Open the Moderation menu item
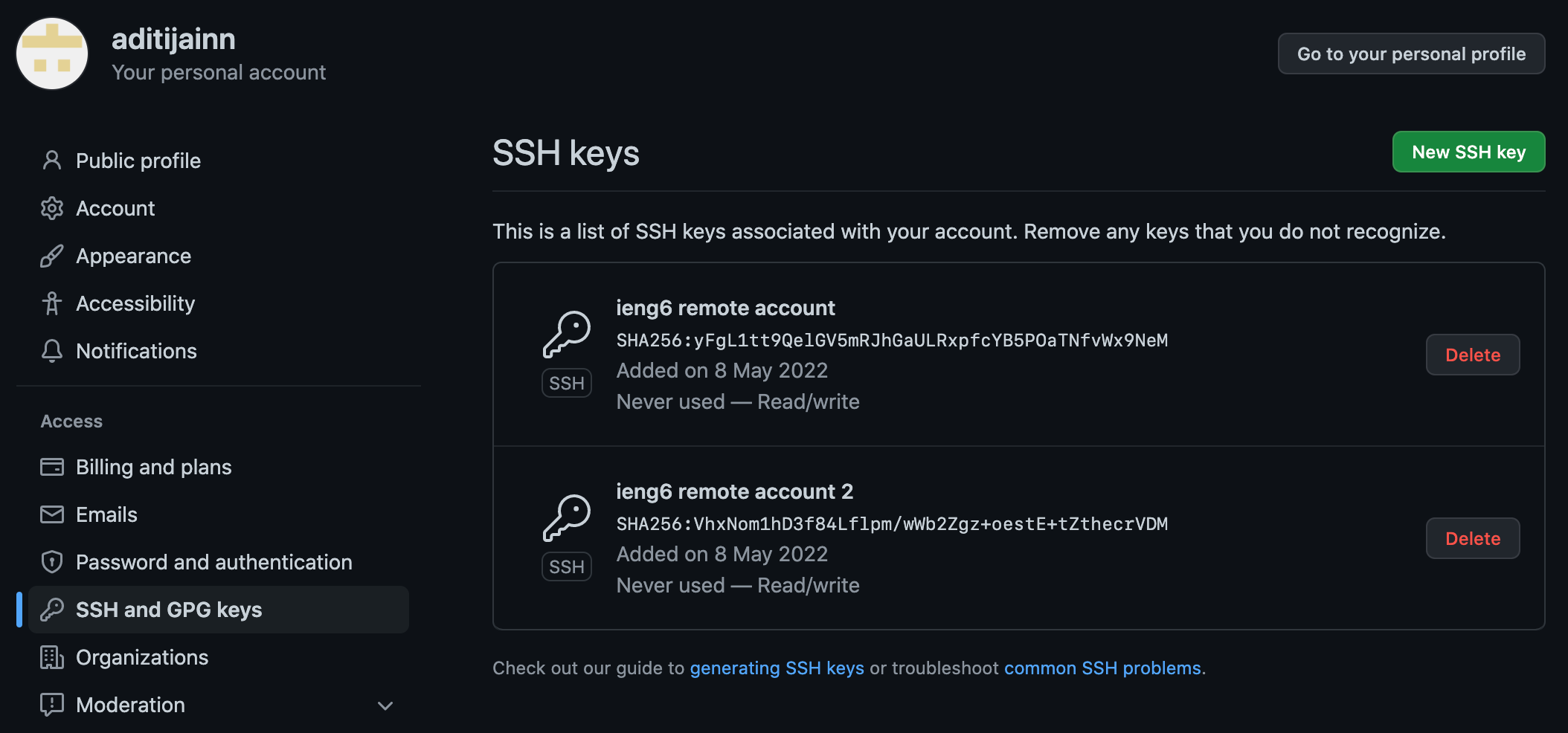Viewport: 1568px width, 733px height. tap(130, 705)
